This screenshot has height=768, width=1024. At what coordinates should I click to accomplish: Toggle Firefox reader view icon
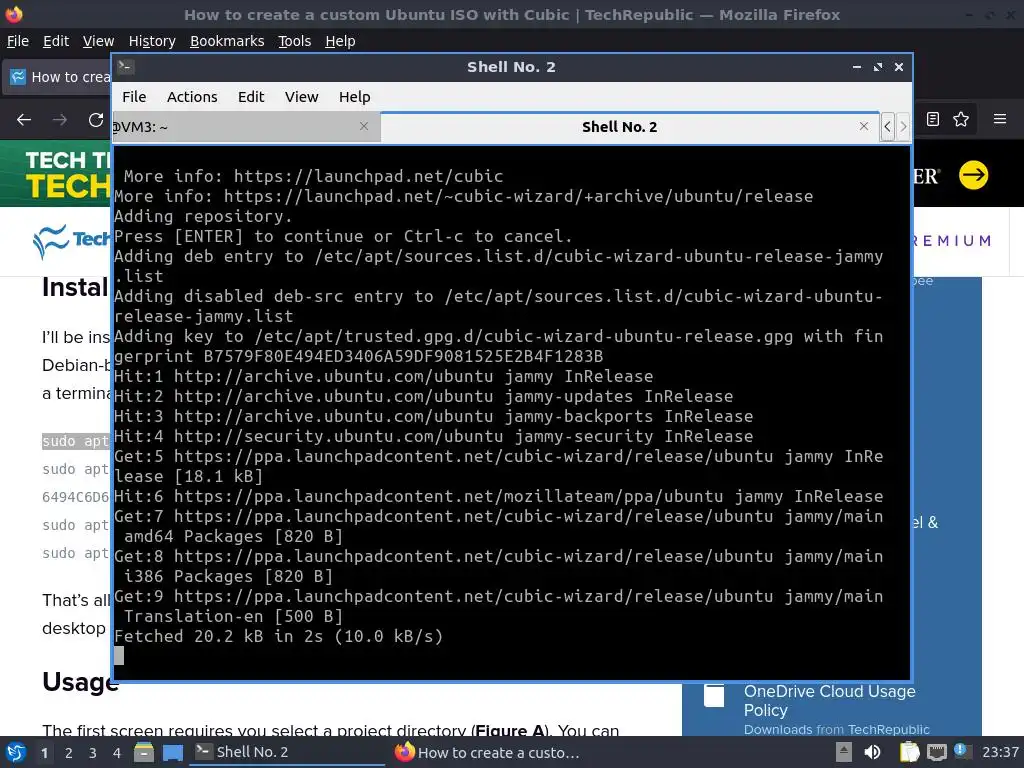coord(933,119)
